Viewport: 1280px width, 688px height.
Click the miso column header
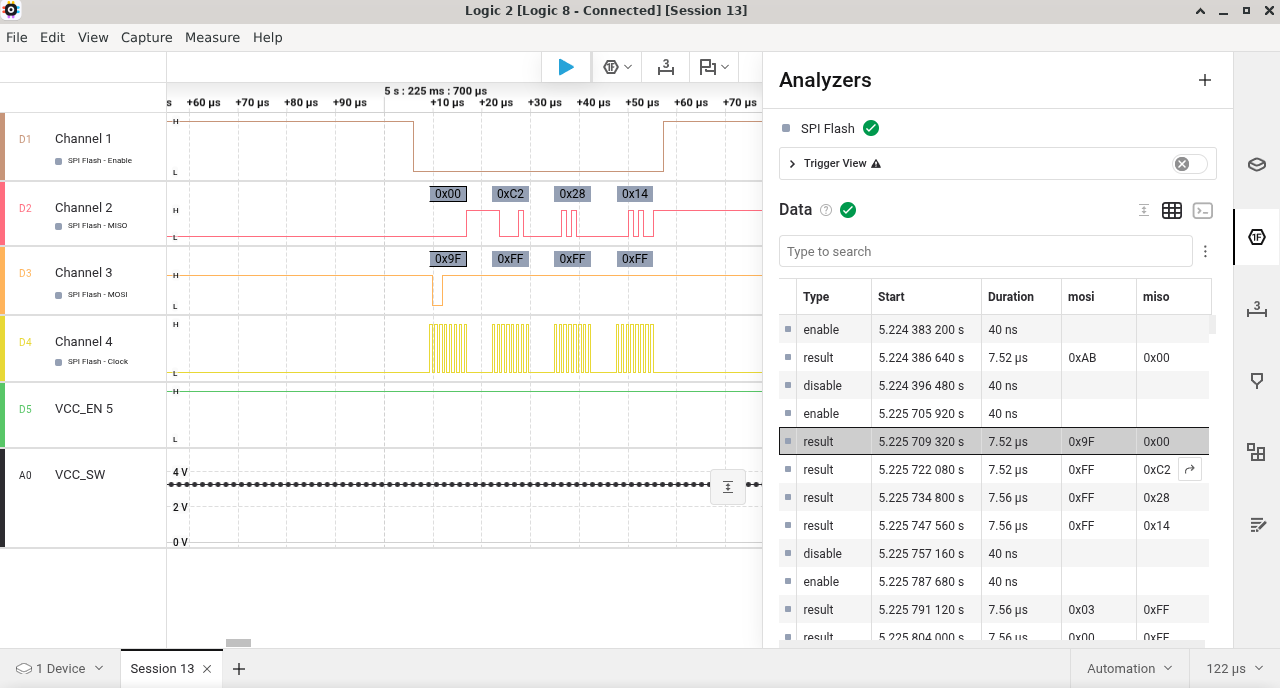click(x=1173, y=296)
